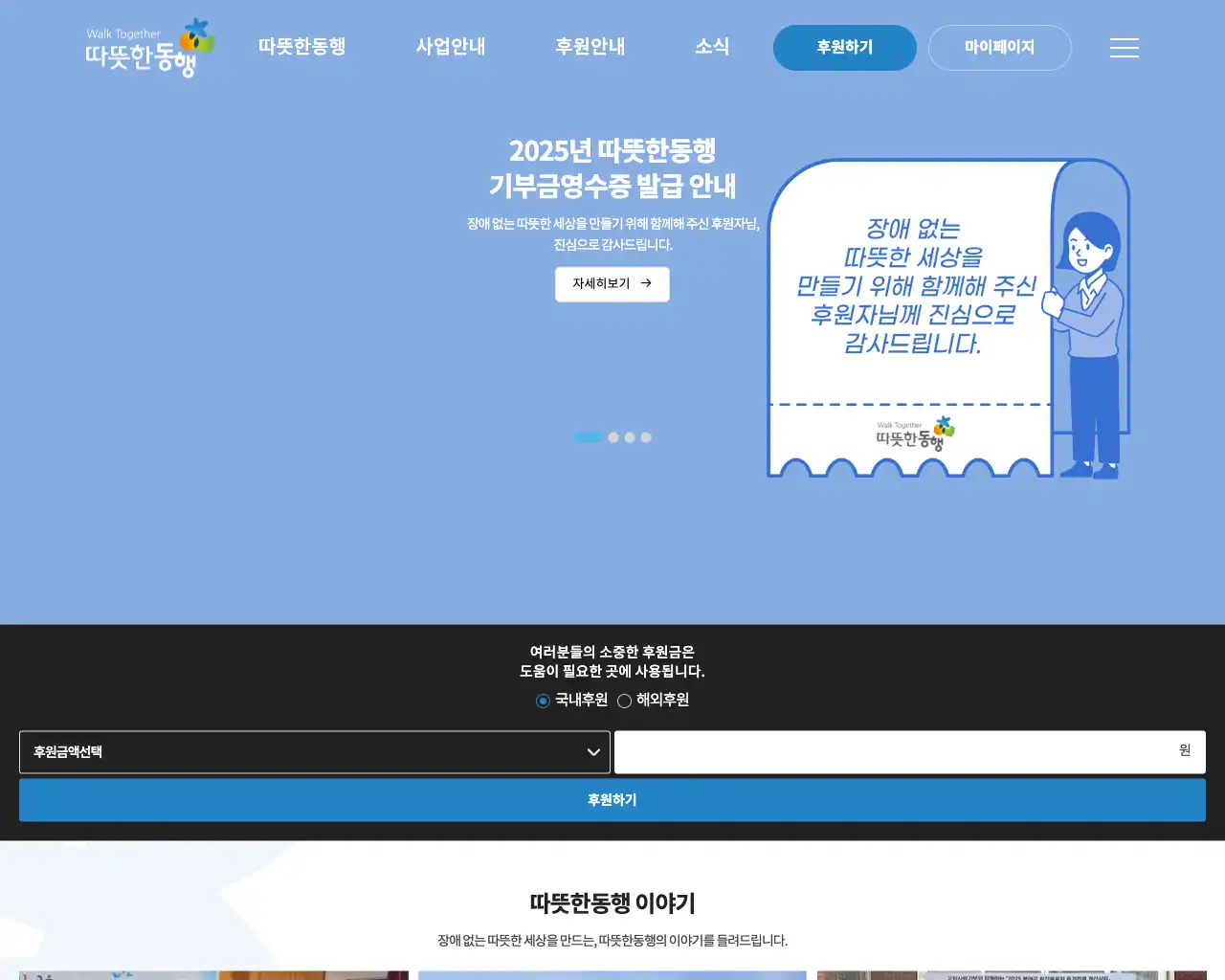Image resolution: width=1225 pixels, height=980 pixels.
Task: Open the 사업안내 menu
Action: pyautogui.click(x=451, y=46)
